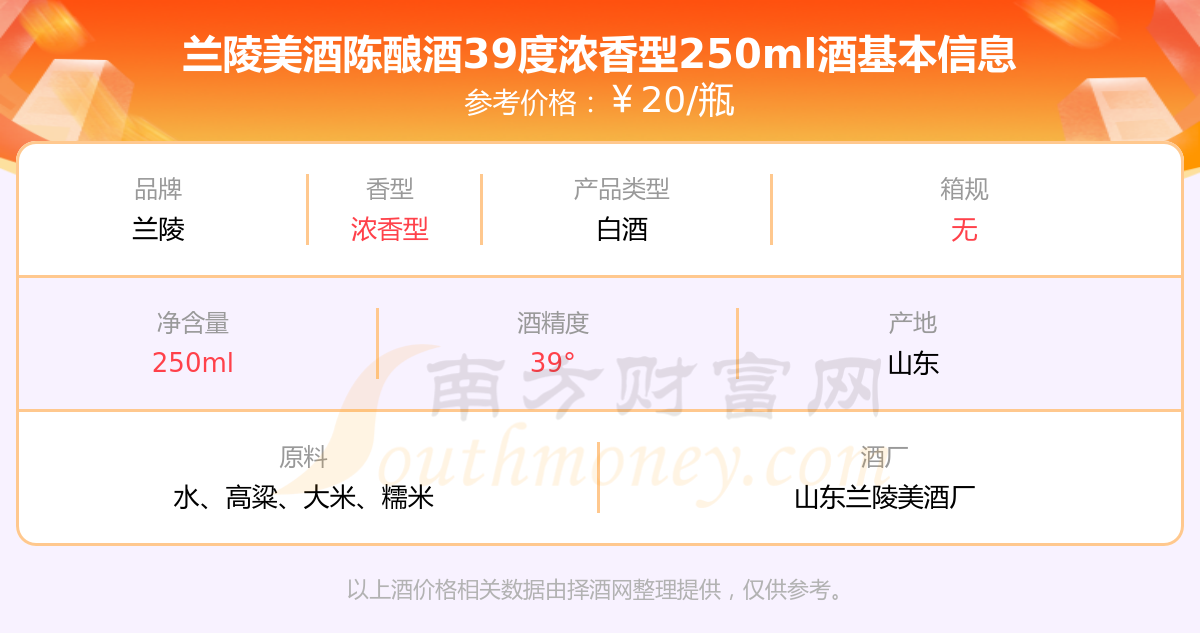
Task: Click the product type value 白酒
Action: [622, 229]
